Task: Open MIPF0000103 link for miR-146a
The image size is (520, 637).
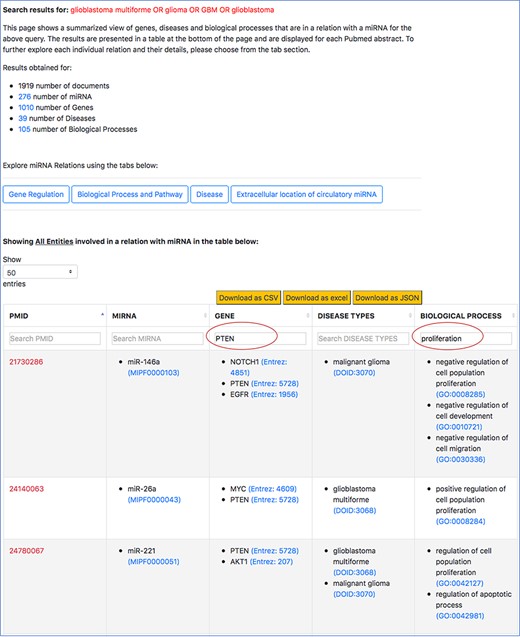Action: [x=154, y=373]
